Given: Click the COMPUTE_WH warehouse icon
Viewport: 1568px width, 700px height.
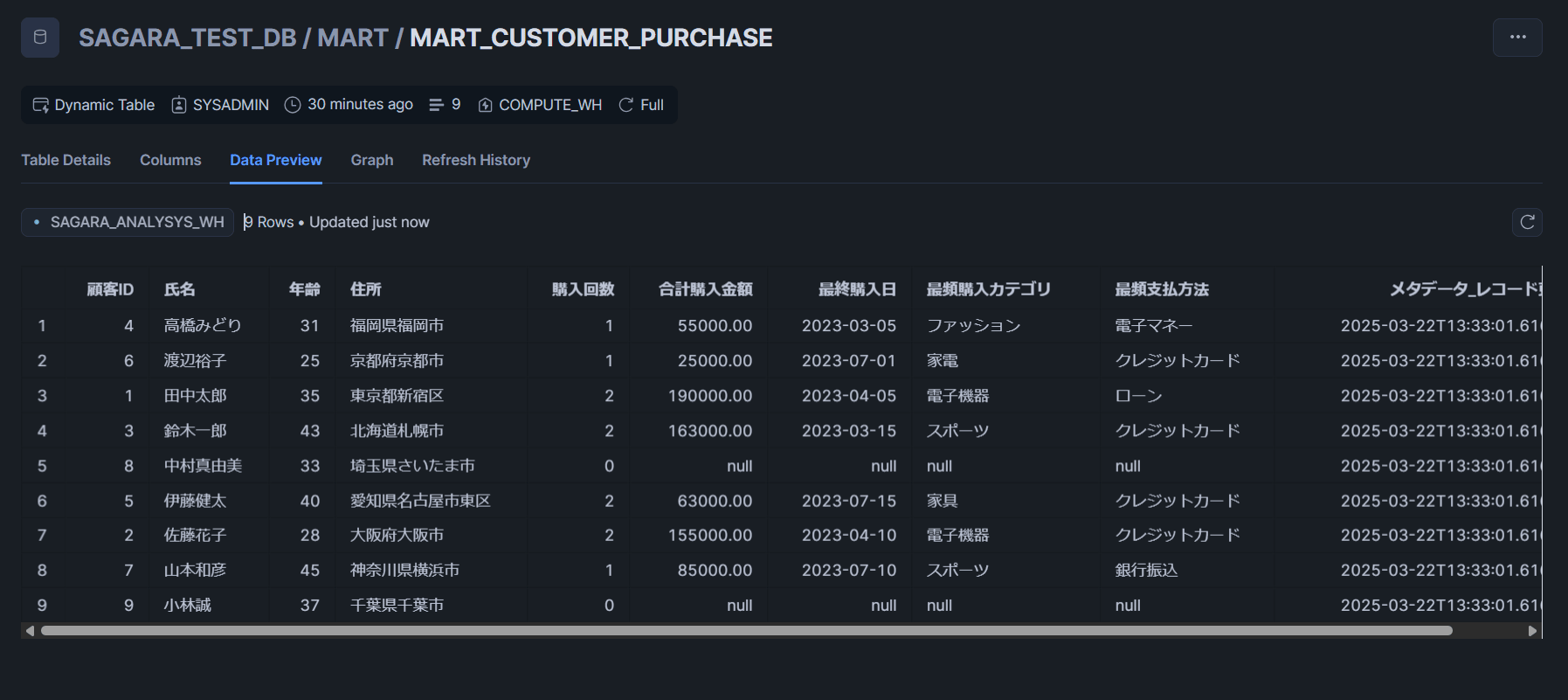Looking at the screenshot, I should click(x=486, y=105).
